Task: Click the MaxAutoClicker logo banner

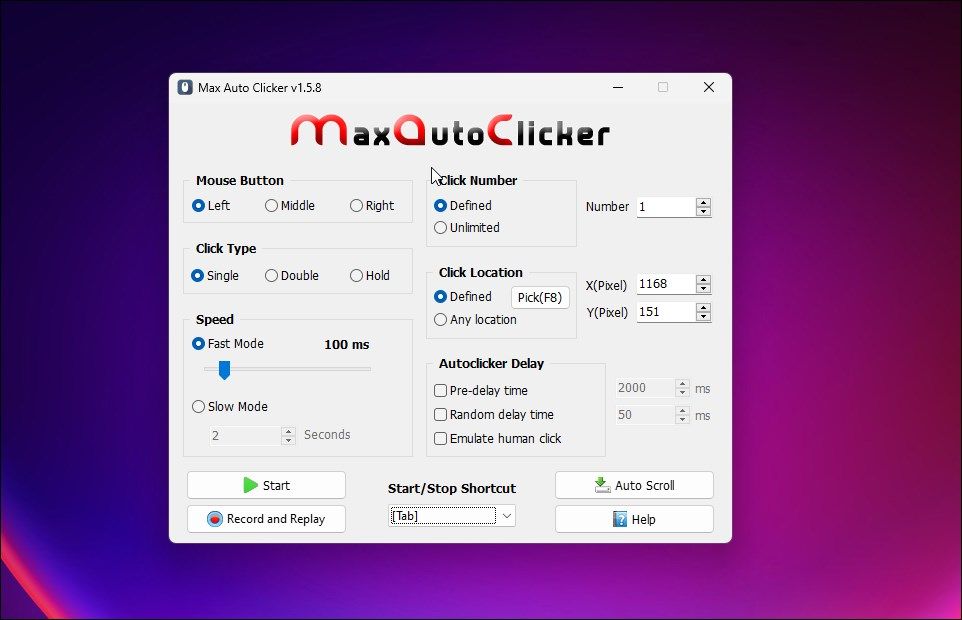Action: (x=450, y=131)
